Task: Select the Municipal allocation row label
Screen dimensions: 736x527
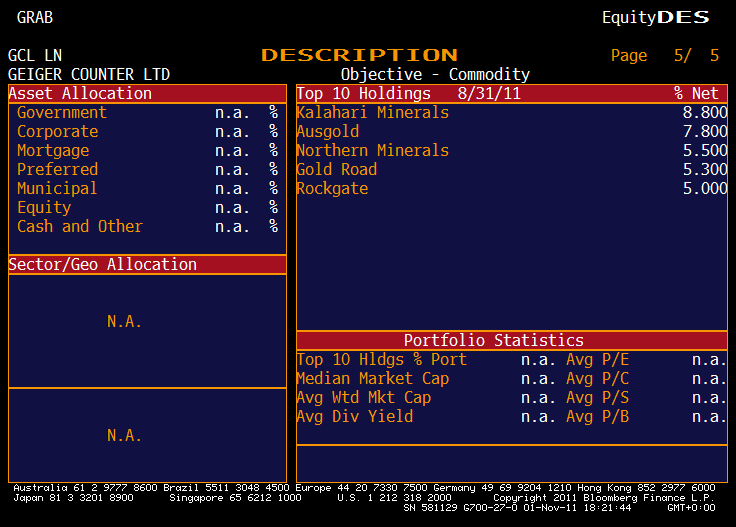Action: click(x=57, y=189)
